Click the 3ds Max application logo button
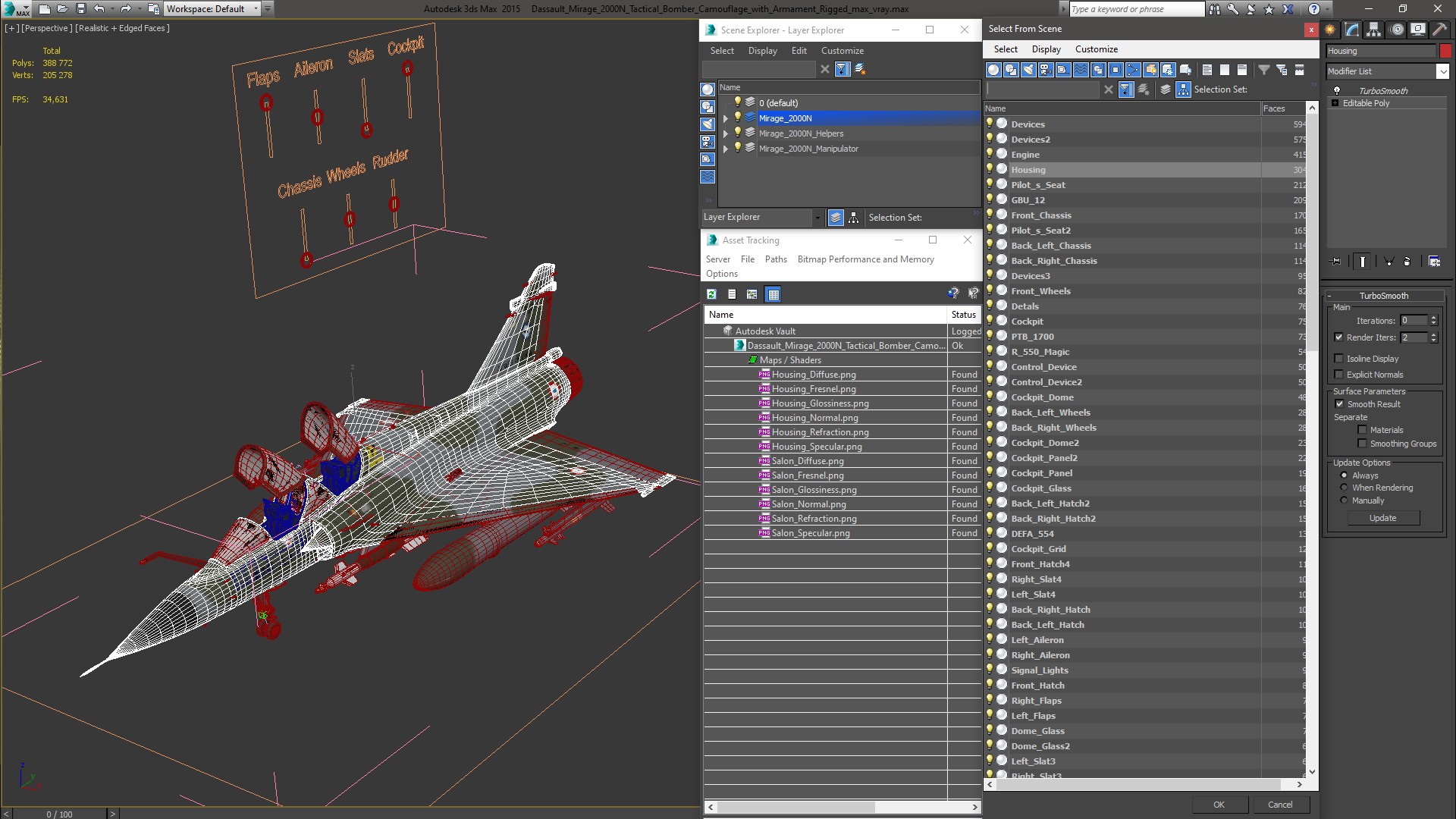This screenshot has width=1456, height=819. point(16,9)
